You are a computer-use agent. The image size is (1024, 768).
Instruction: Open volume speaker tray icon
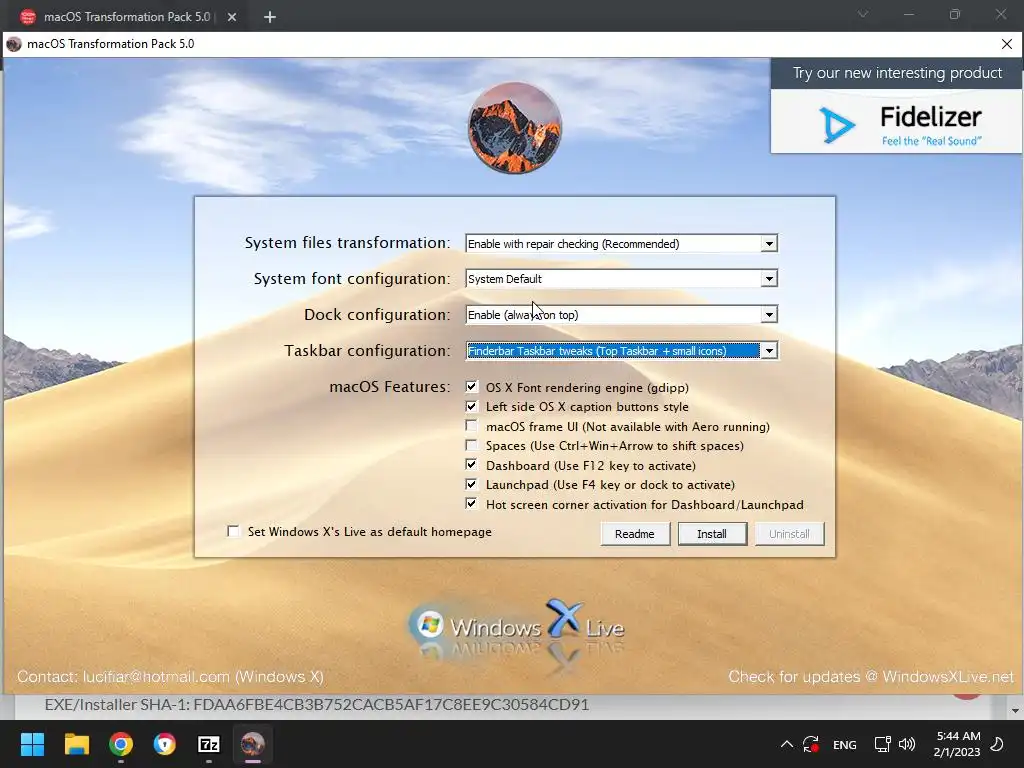point(907,744)
